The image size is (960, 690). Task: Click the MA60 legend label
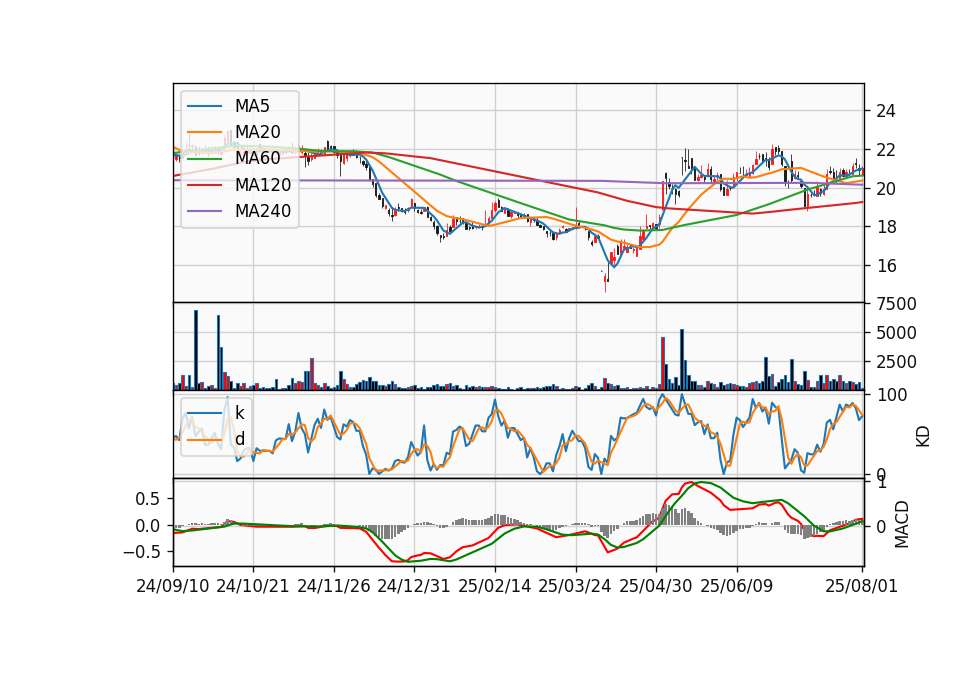pos(257,158)
